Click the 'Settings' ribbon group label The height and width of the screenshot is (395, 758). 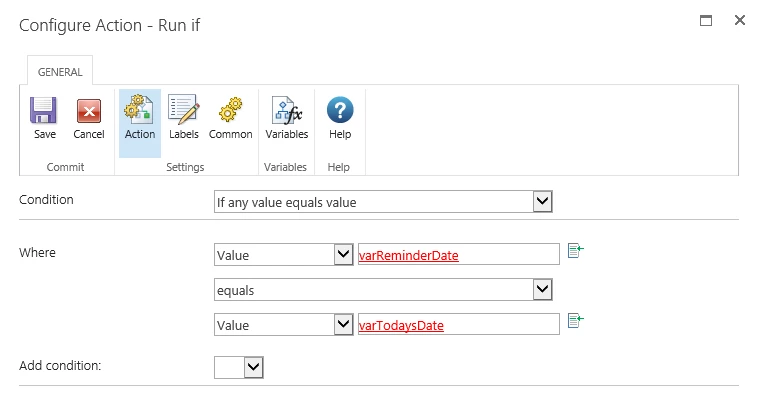pos(185,167)
